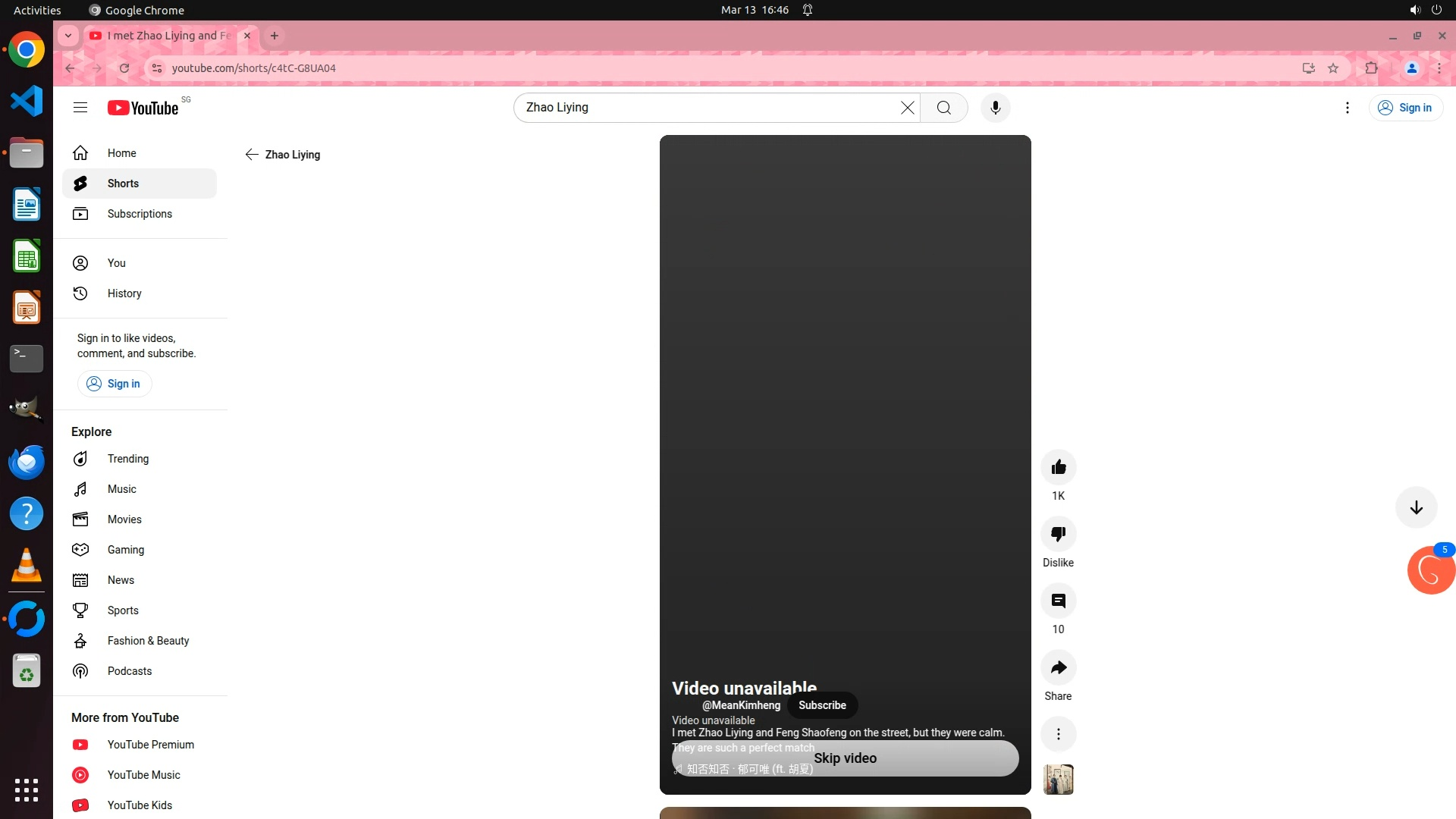This screenshot has height=819, width=1456.
Task: Like the Short with thumbs up
Action: (1058, 467)
